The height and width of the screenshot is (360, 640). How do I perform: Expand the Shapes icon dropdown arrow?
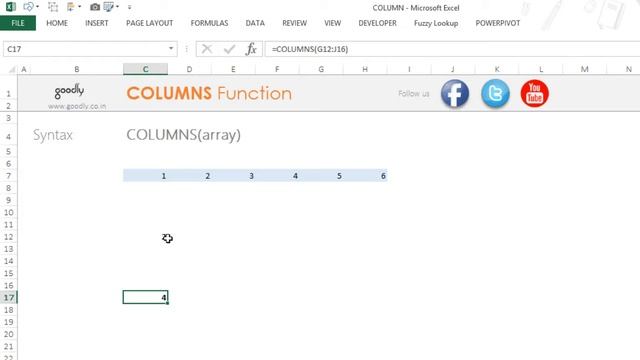click(38, 7)
